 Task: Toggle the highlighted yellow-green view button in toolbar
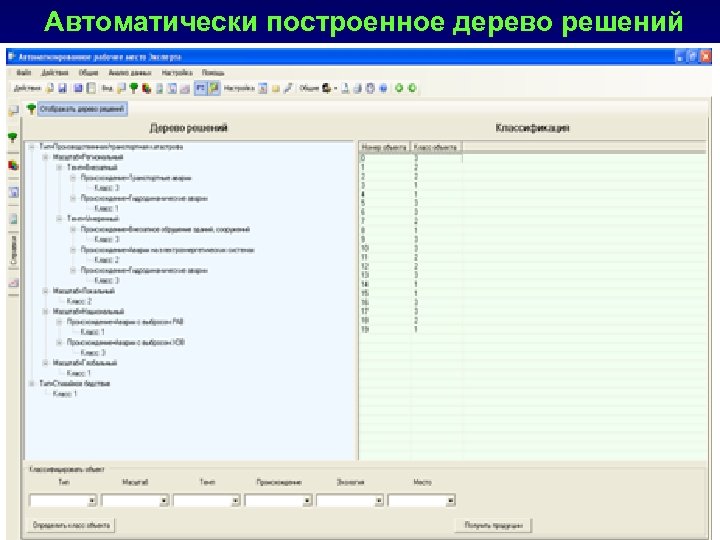[214, 88]
